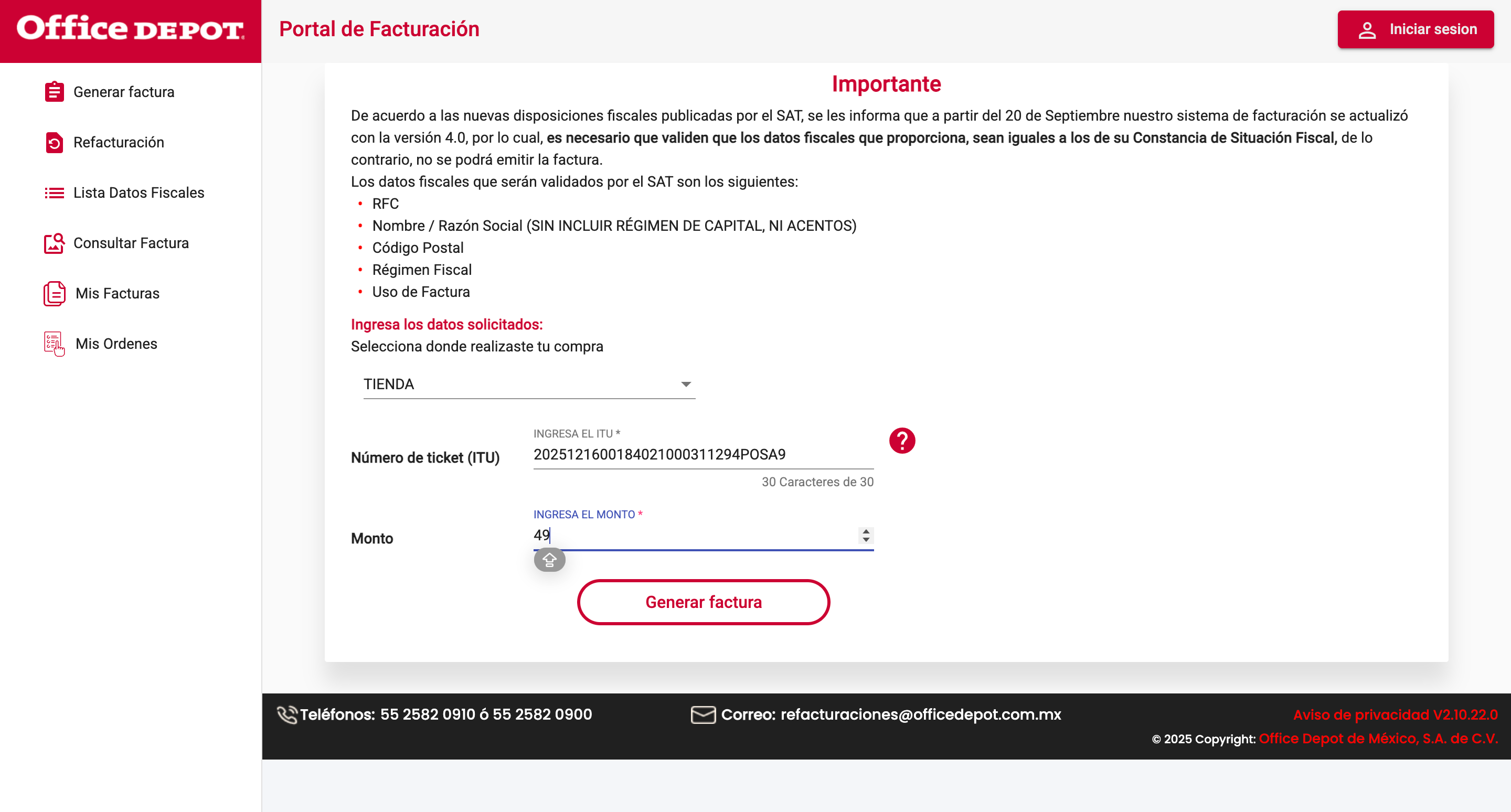Click the gray shift-arrow badge under Monto
The image size is (1511, 812).
click(550, 561)
